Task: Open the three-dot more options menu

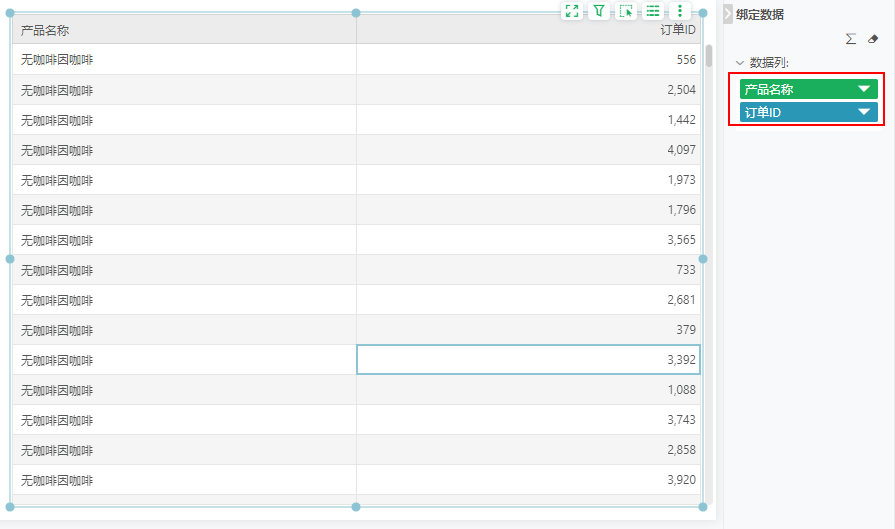Action: [x=680, y=11]
